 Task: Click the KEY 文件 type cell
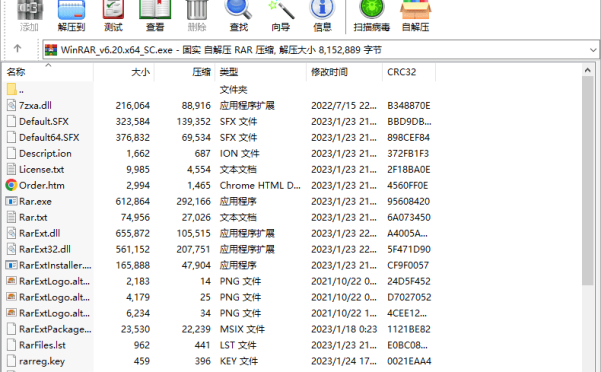(x=239, y=361)
